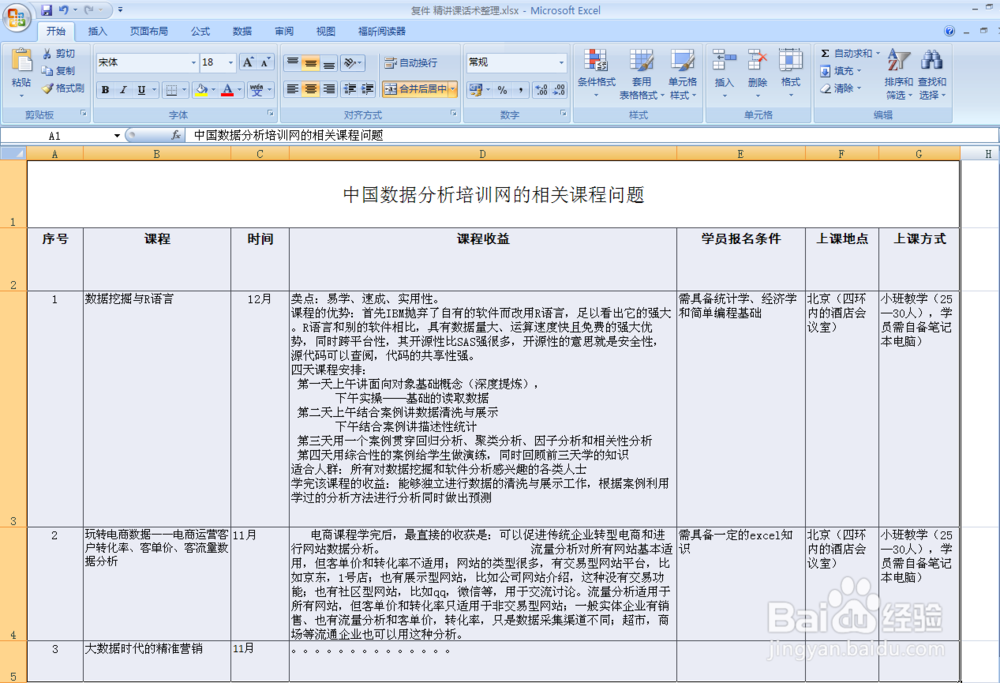Open fill color dropdown arrow
This screenshot has height=683, width=1000.
pos(213,90)
